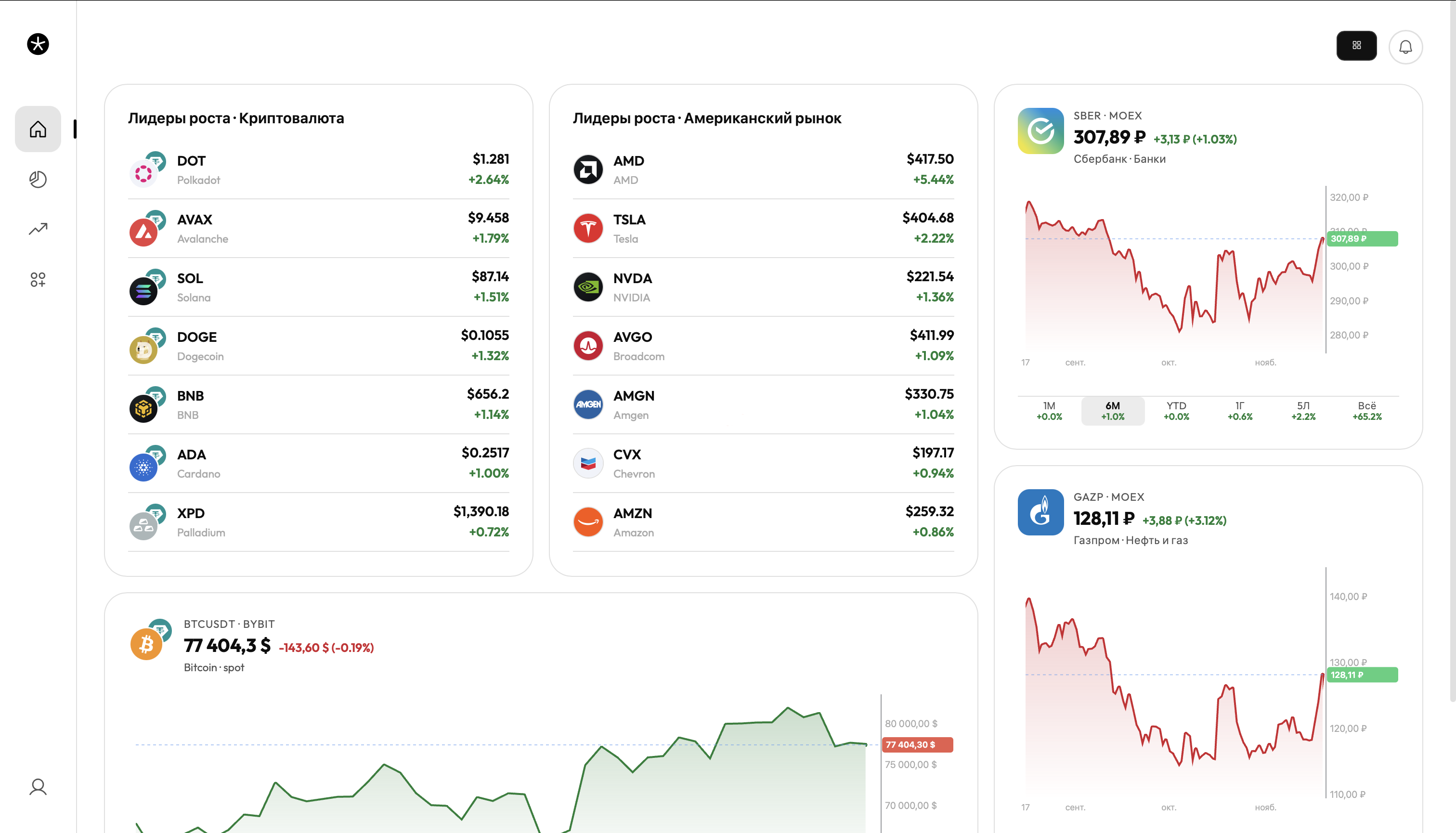This screenshot has width=1456, height=833.
Task: Open the AMZN ticker name
Action: 633,513
